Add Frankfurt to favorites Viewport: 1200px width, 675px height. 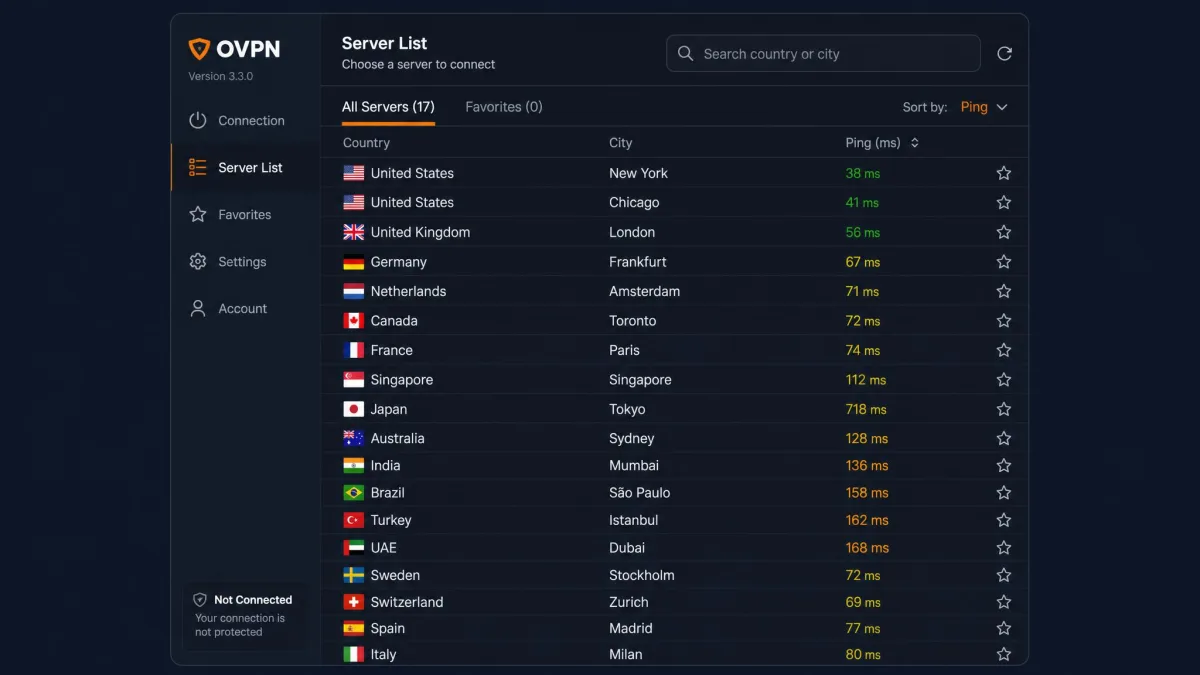click(x=1004, y=262)
